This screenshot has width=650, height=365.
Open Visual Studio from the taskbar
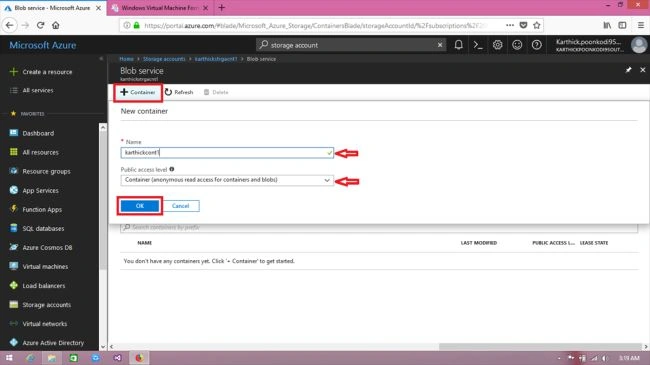tap(117, 358)
